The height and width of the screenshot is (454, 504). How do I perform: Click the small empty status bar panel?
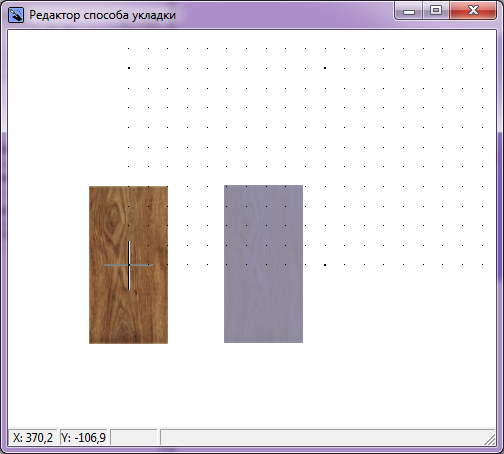tap(134, 437)
